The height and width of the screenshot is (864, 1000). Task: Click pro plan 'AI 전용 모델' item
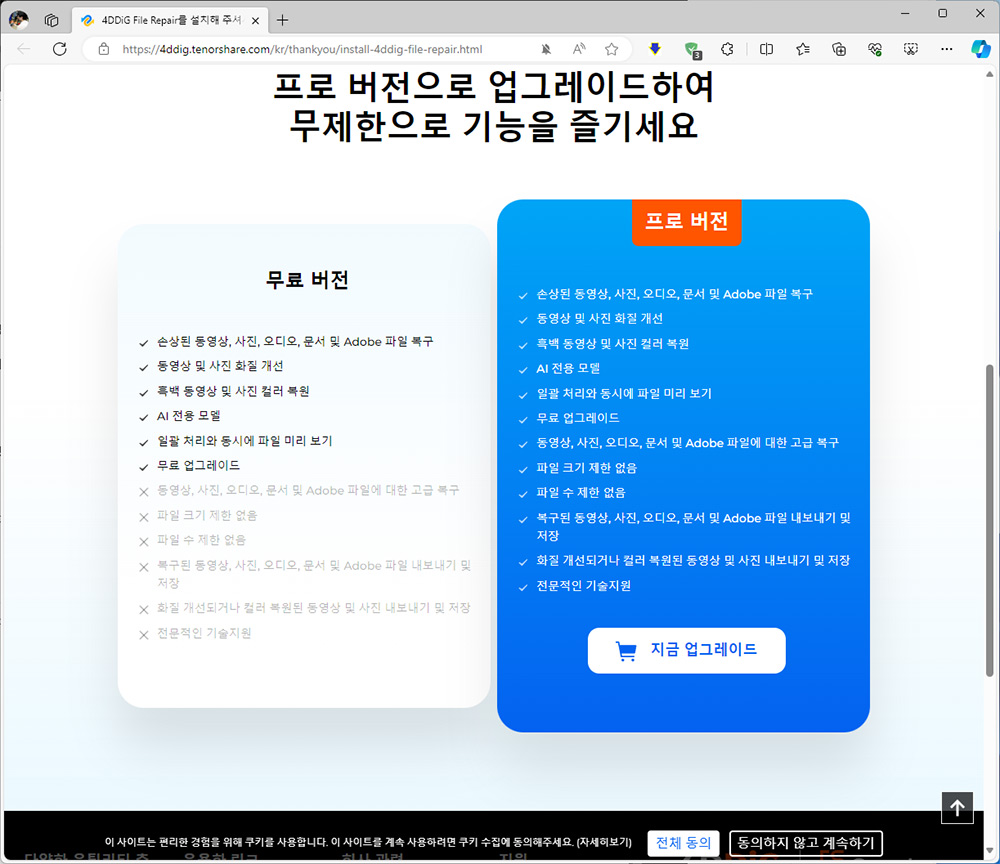coord(568,369)
